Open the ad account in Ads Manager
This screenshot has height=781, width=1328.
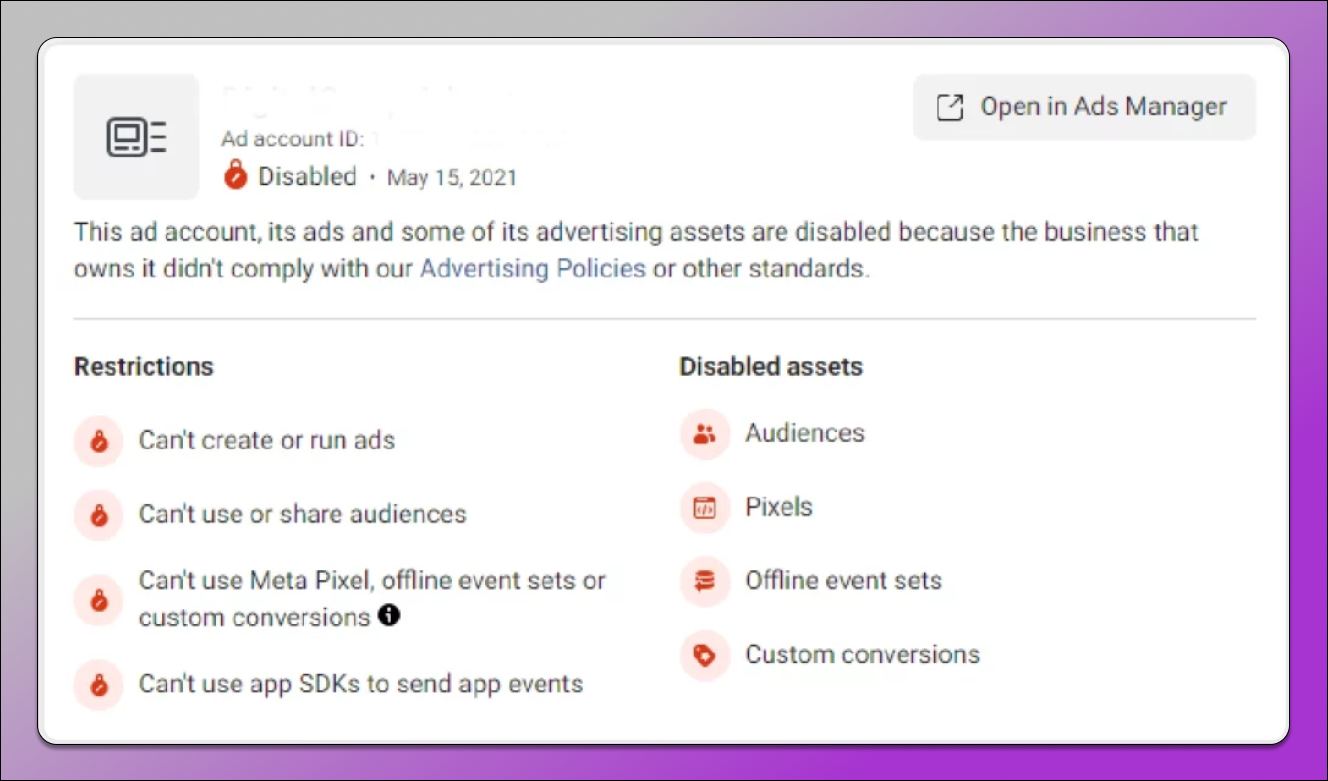pyautogui.click(x=1084, y=107)
